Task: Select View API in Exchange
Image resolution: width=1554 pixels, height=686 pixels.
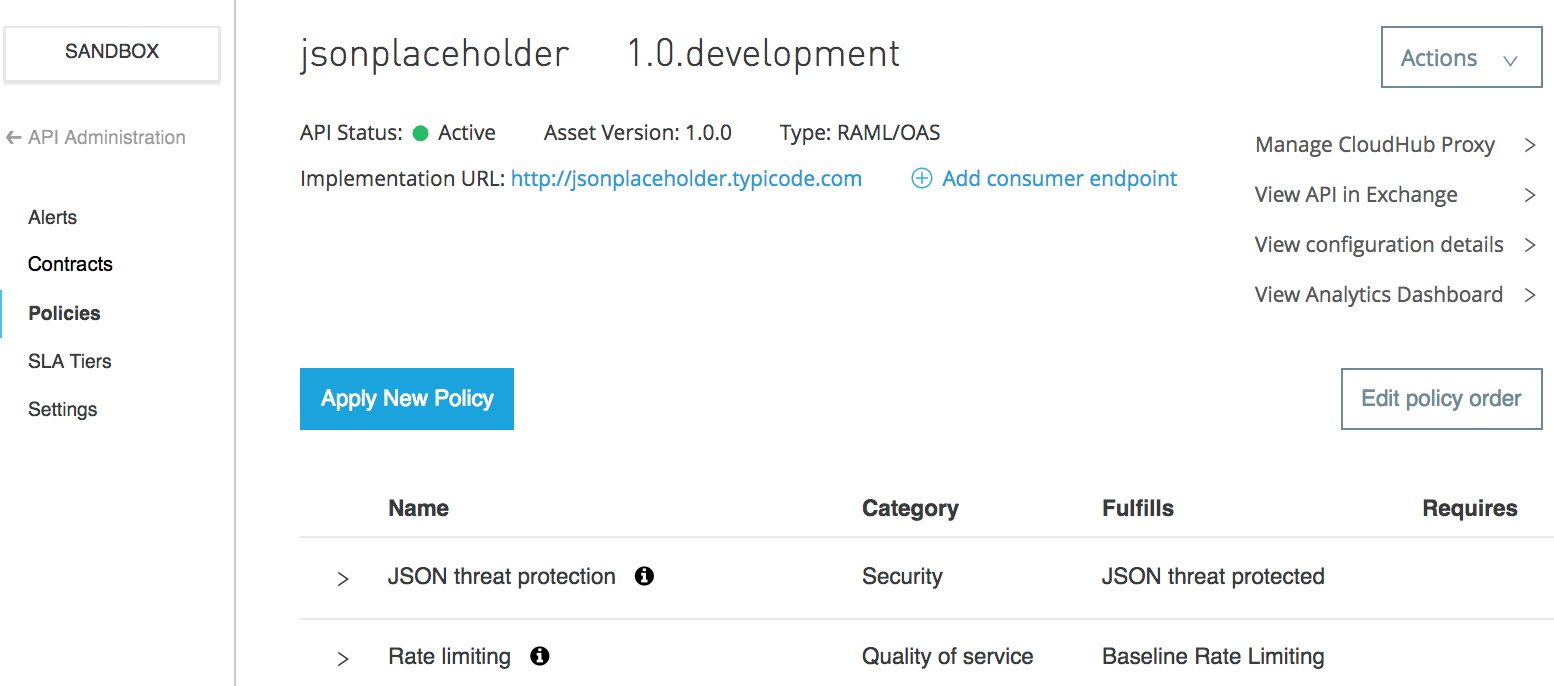Action: click(x=1394, y=195)
